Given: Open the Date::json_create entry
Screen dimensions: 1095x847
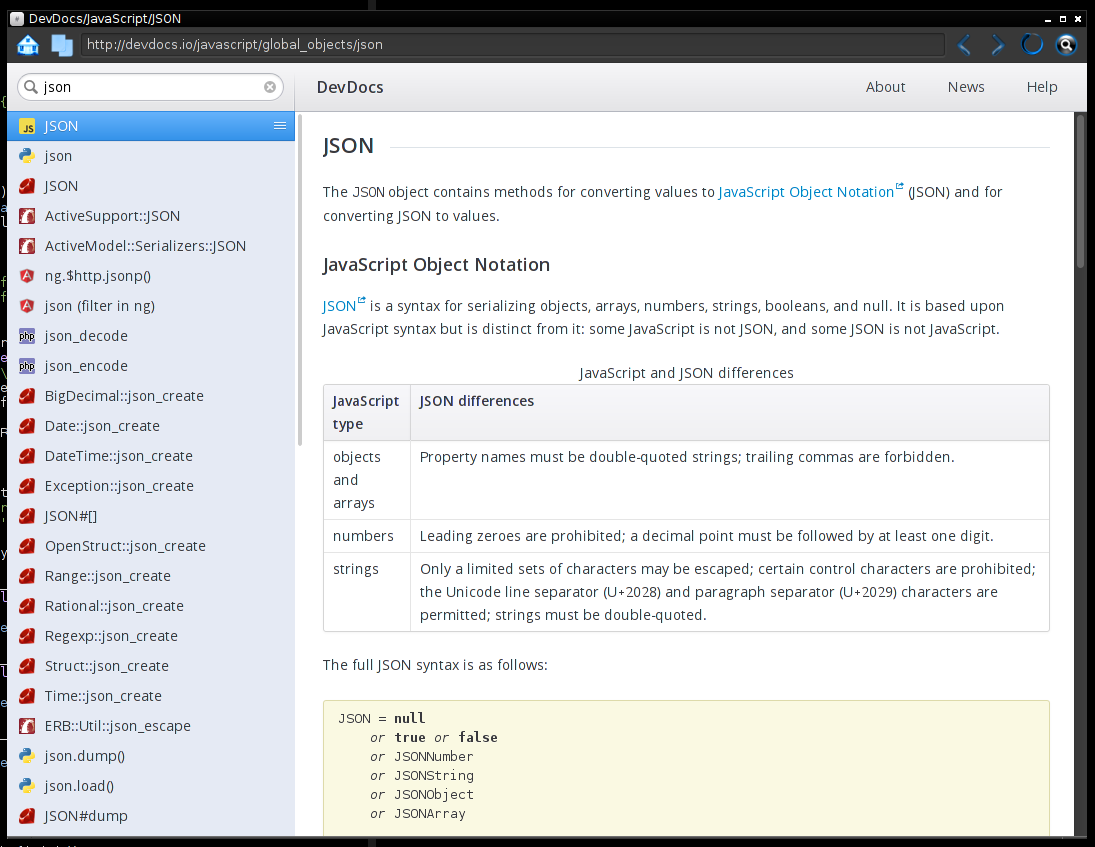Looking at the screenshot, I should pyautogui.click(x=151, y=426).
